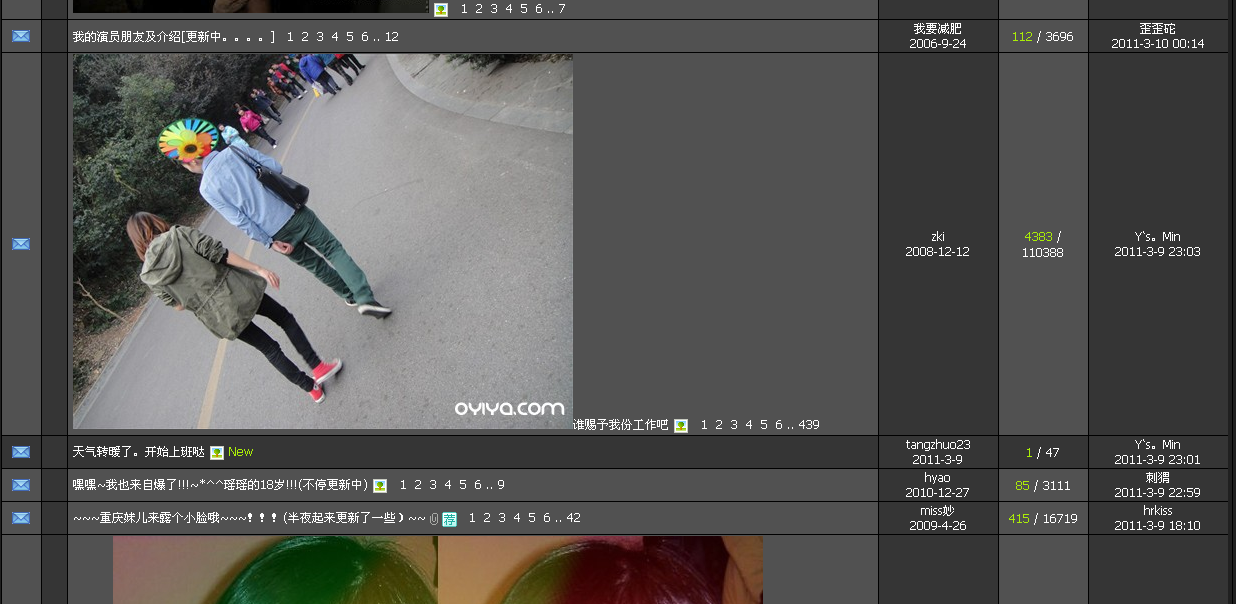Go to page 2 of 重庆妹儿 thread
This screenshot has width=1236, height=604.
tap(487, 518)
